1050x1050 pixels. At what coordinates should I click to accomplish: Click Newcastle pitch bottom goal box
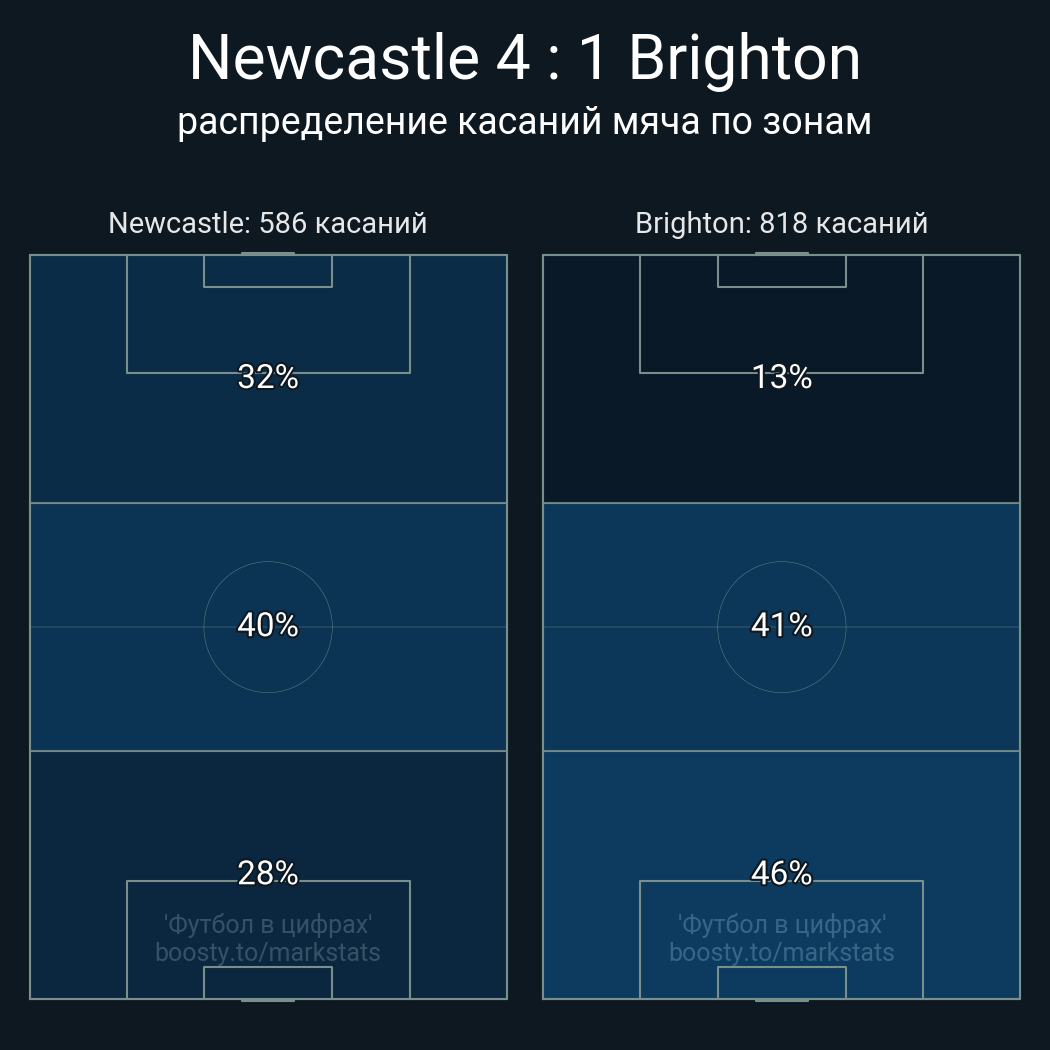[268, 982]
